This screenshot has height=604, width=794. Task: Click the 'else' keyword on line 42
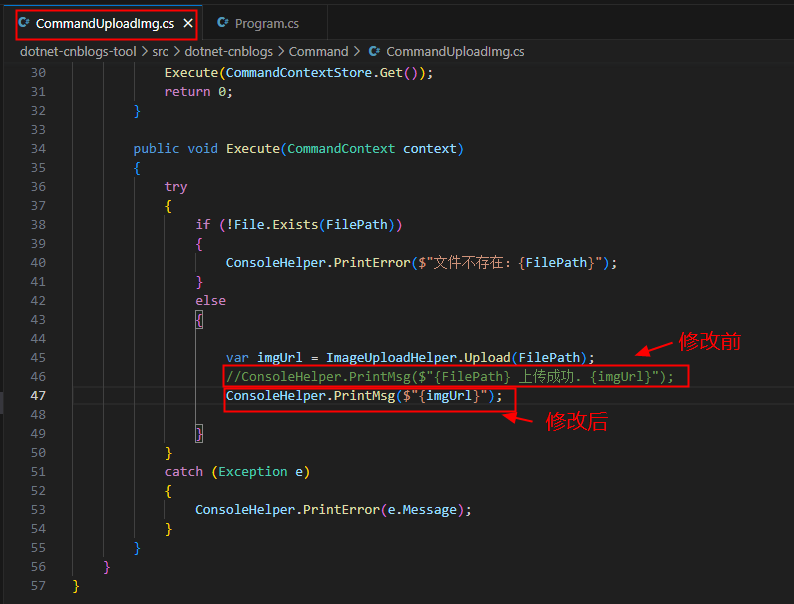(x=211, y=301)
